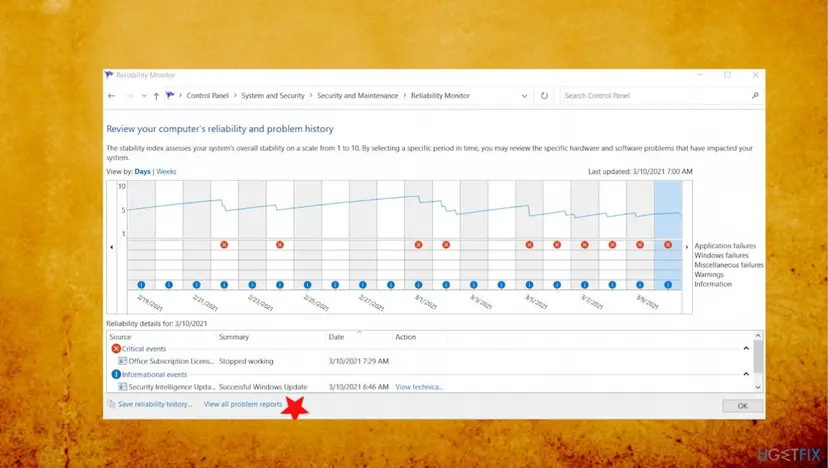The height and width of the screenshot is (468, 828).
Task: Select the Reliability Monitor breadcrumb
Action: (440, 96)
